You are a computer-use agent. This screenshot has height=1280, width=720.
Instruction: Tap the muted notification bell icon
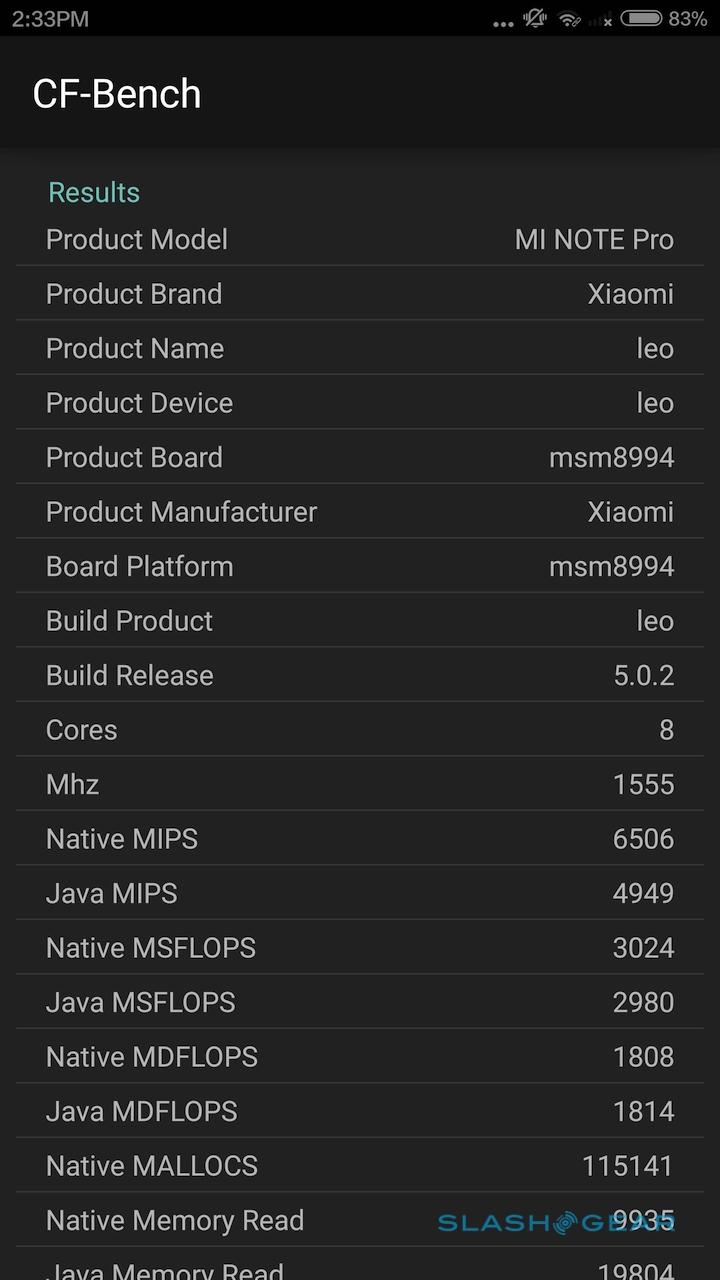[x=536, y=18]
